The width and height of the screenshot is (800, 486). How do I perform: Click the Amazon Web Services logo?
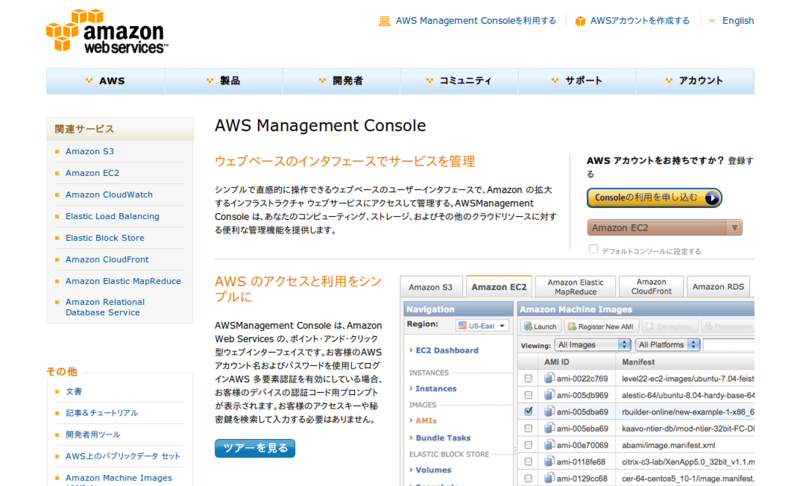pos(107,31)
